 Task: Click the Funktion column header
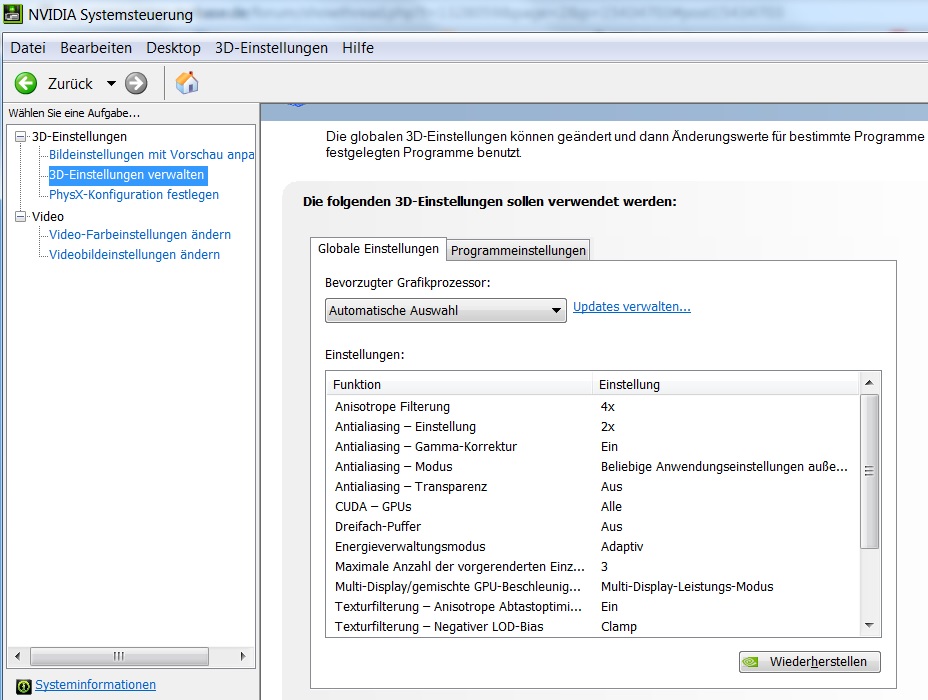click(459, 384)
